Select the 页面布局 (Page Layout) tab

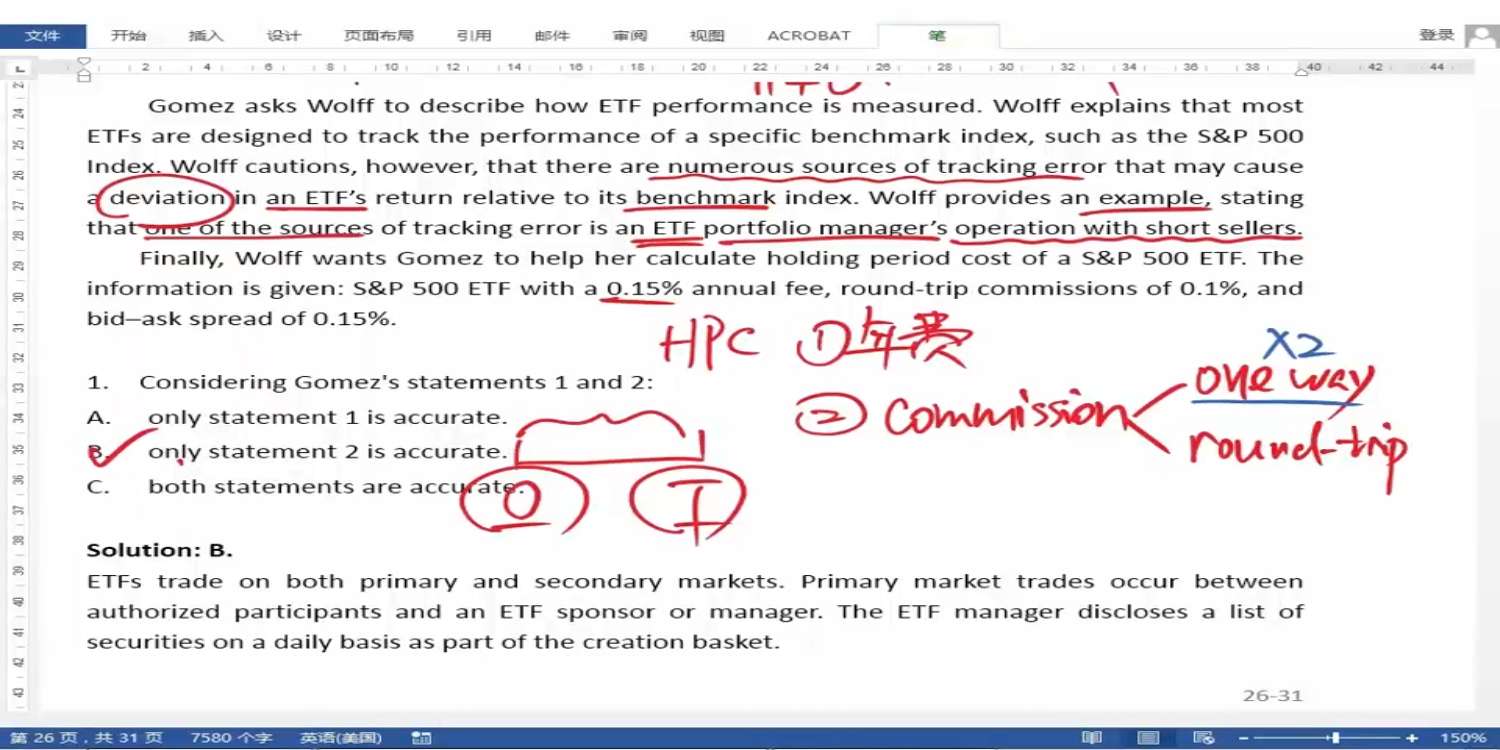[378, 36]
